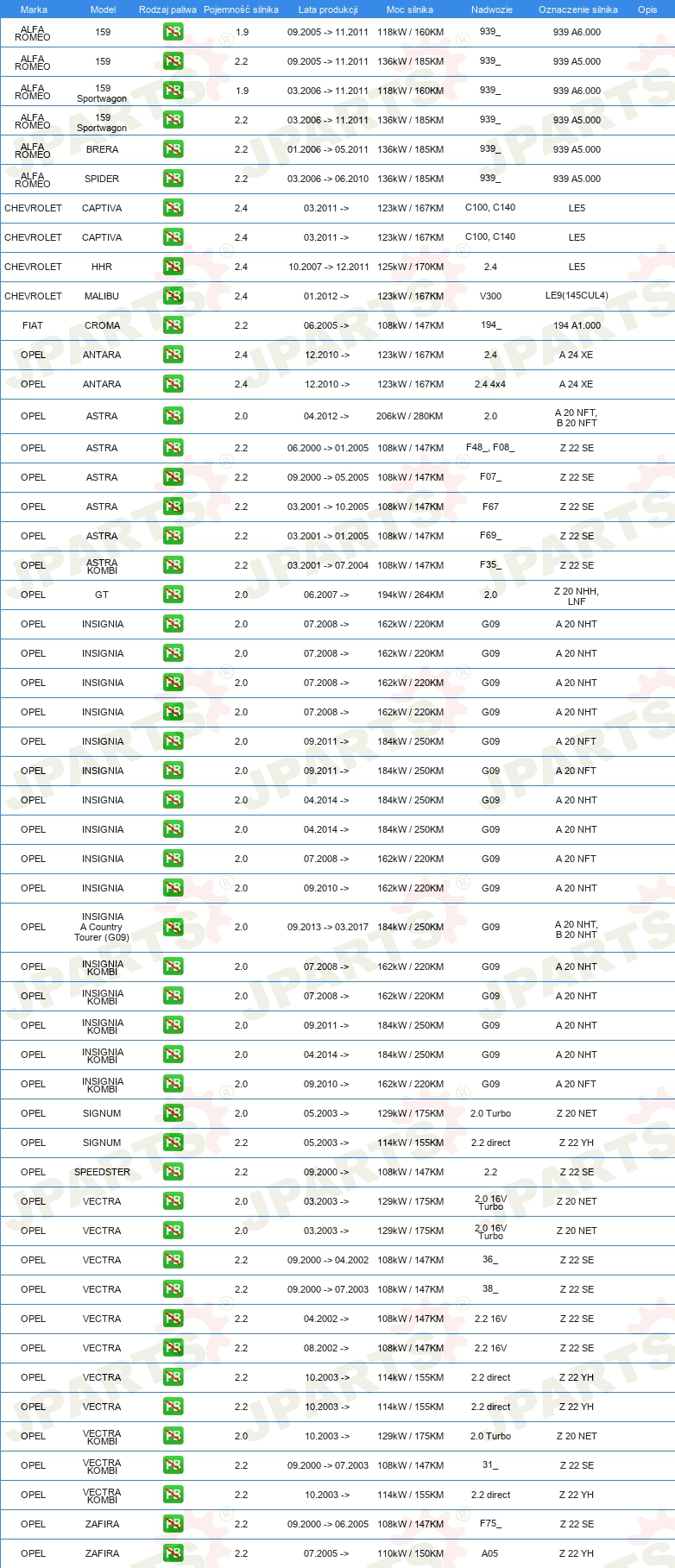The image size is (675, 1568).
Task: Click the fuel icon in the Opel Astra 206kW row
Action: pyautogui.click(x=173, y=416)
